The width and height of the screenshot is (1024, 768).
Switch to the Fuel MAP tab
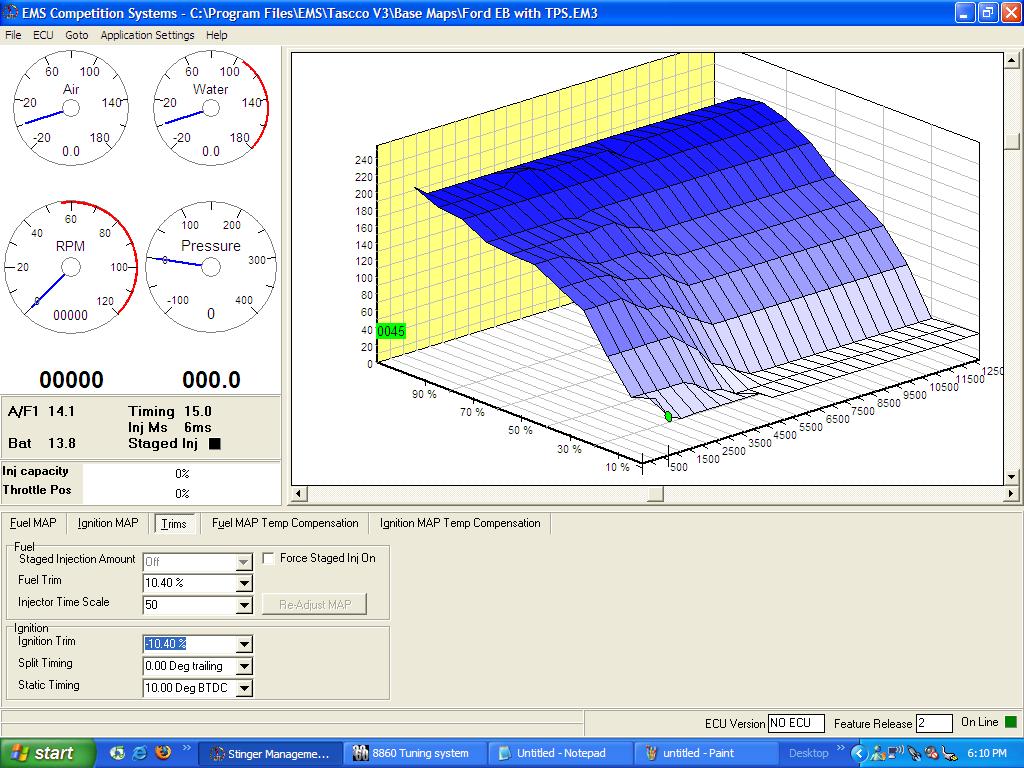pyautogui.click(x=33, y=523)
